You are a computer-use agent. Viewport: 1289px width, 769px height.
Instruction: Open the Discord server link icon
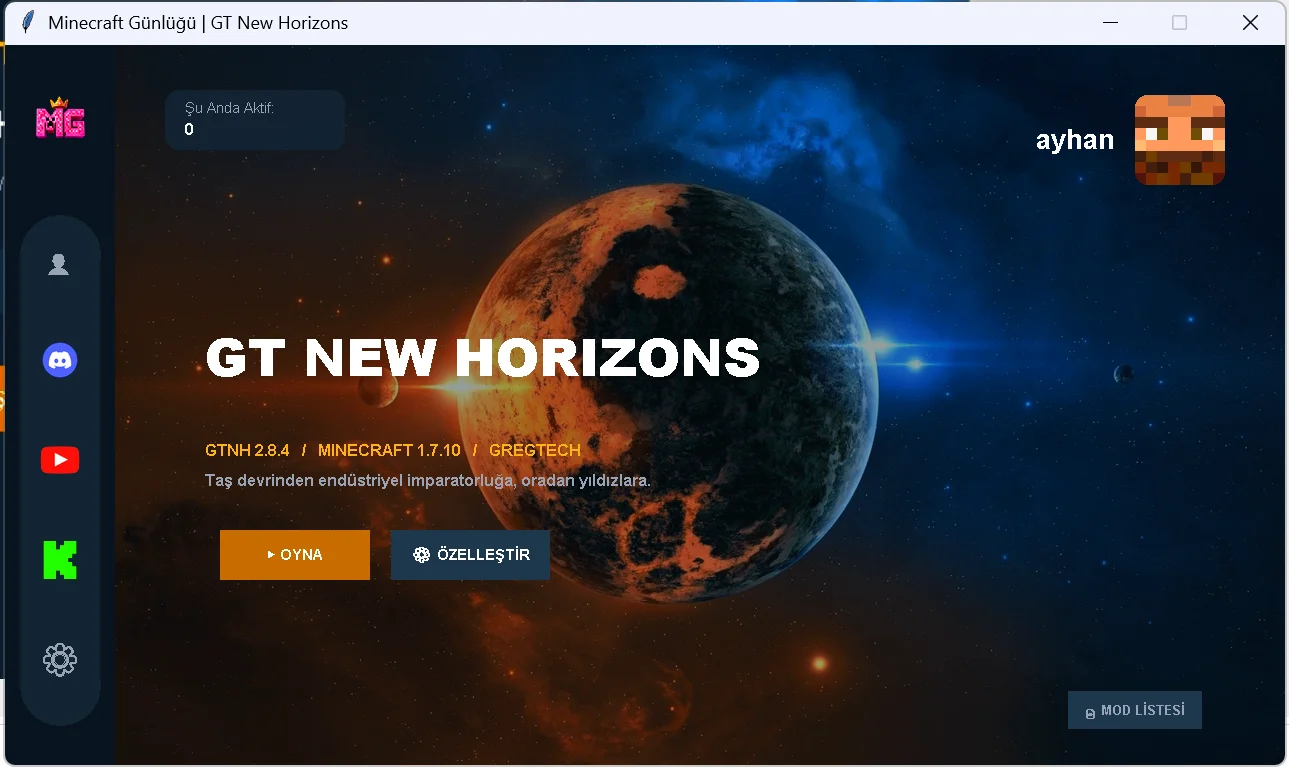(60, 359)
